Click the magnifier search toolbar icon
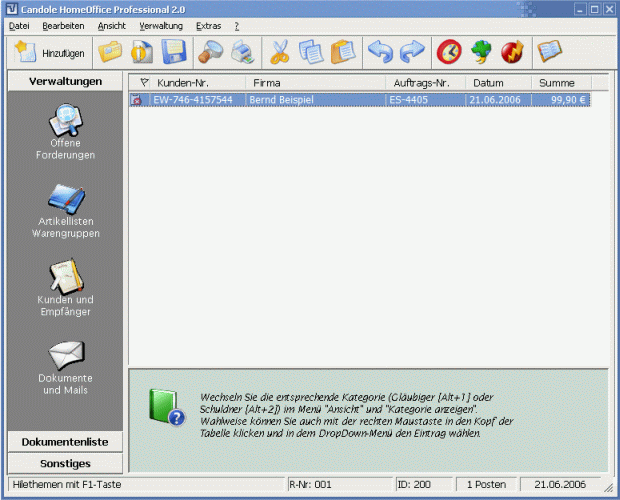Image resolution: width=620 pixels, height=500 pixels. 210,51
